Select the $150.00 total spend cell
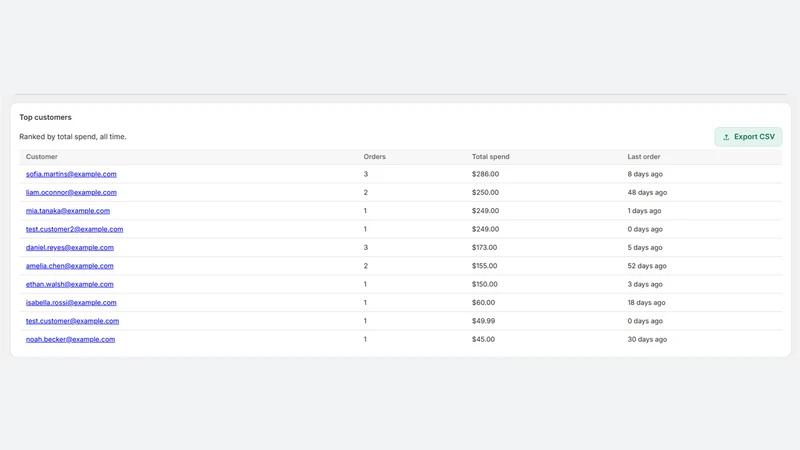Viewport: 800px width, 450px height. pos(484,284)
